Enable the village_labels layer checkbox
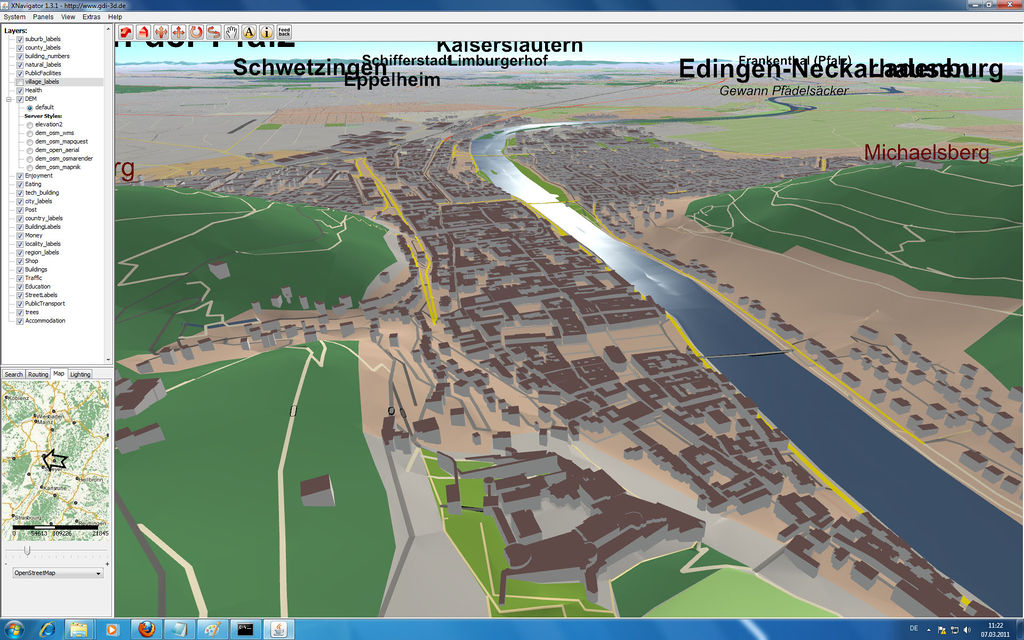 (x=20, y=82)
